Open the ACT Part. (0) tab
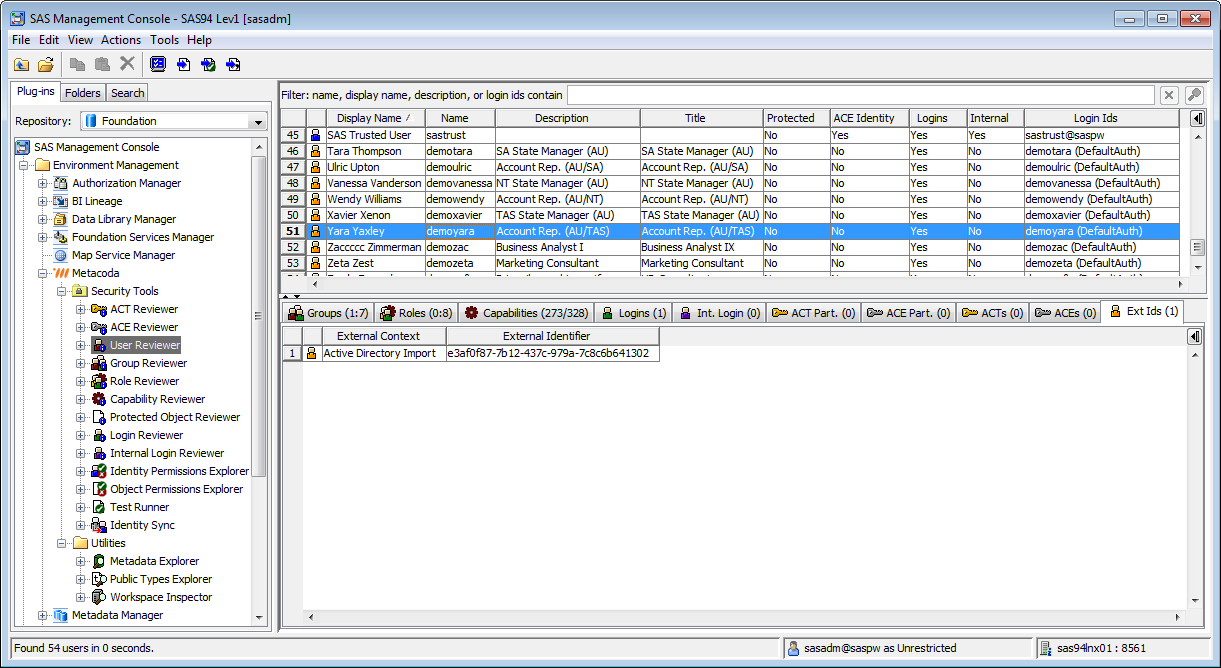 [812, 313]
